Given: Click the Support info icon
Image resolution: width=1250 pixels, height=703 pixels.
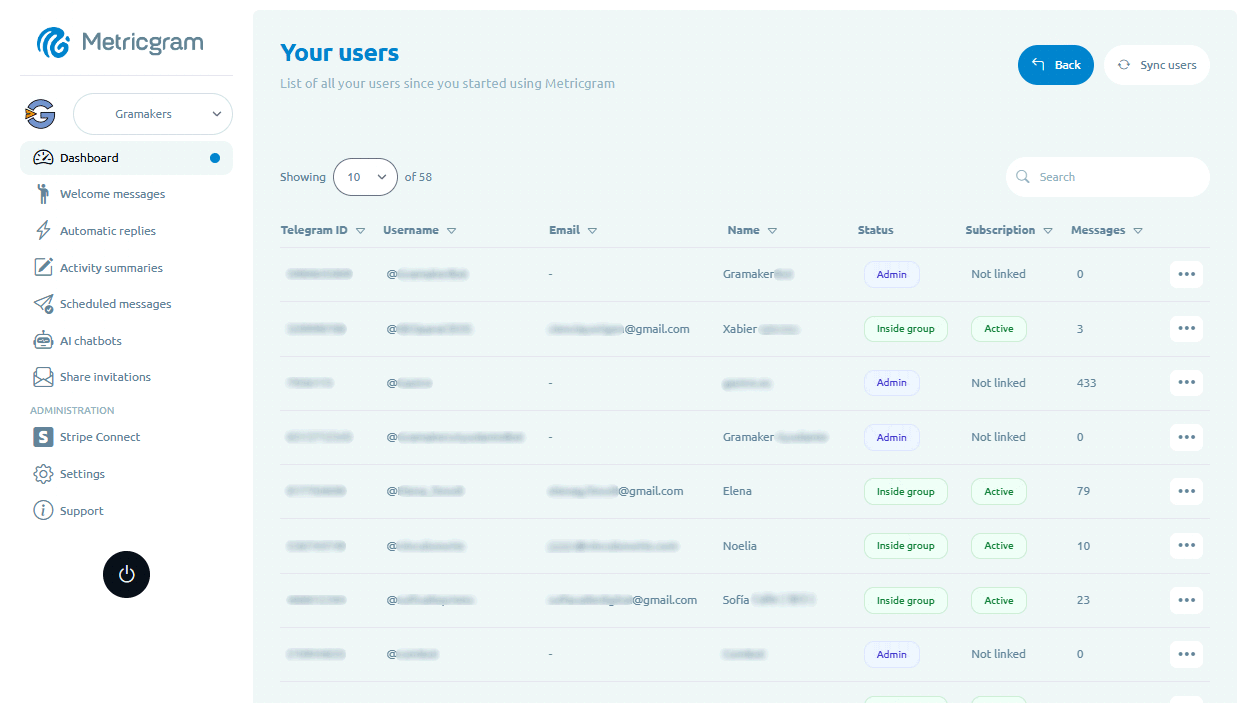Looking at the screenshot, I should pos(42,510).
